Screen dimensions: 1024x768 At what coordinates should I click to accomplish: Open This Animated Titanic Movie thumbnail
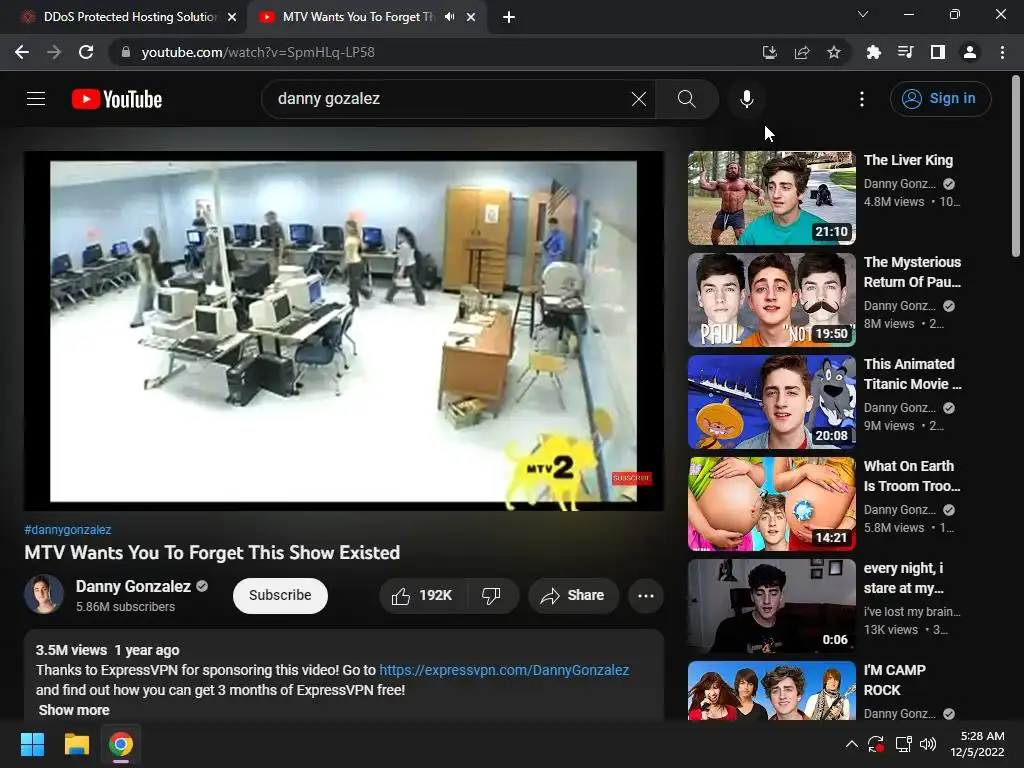771,402
